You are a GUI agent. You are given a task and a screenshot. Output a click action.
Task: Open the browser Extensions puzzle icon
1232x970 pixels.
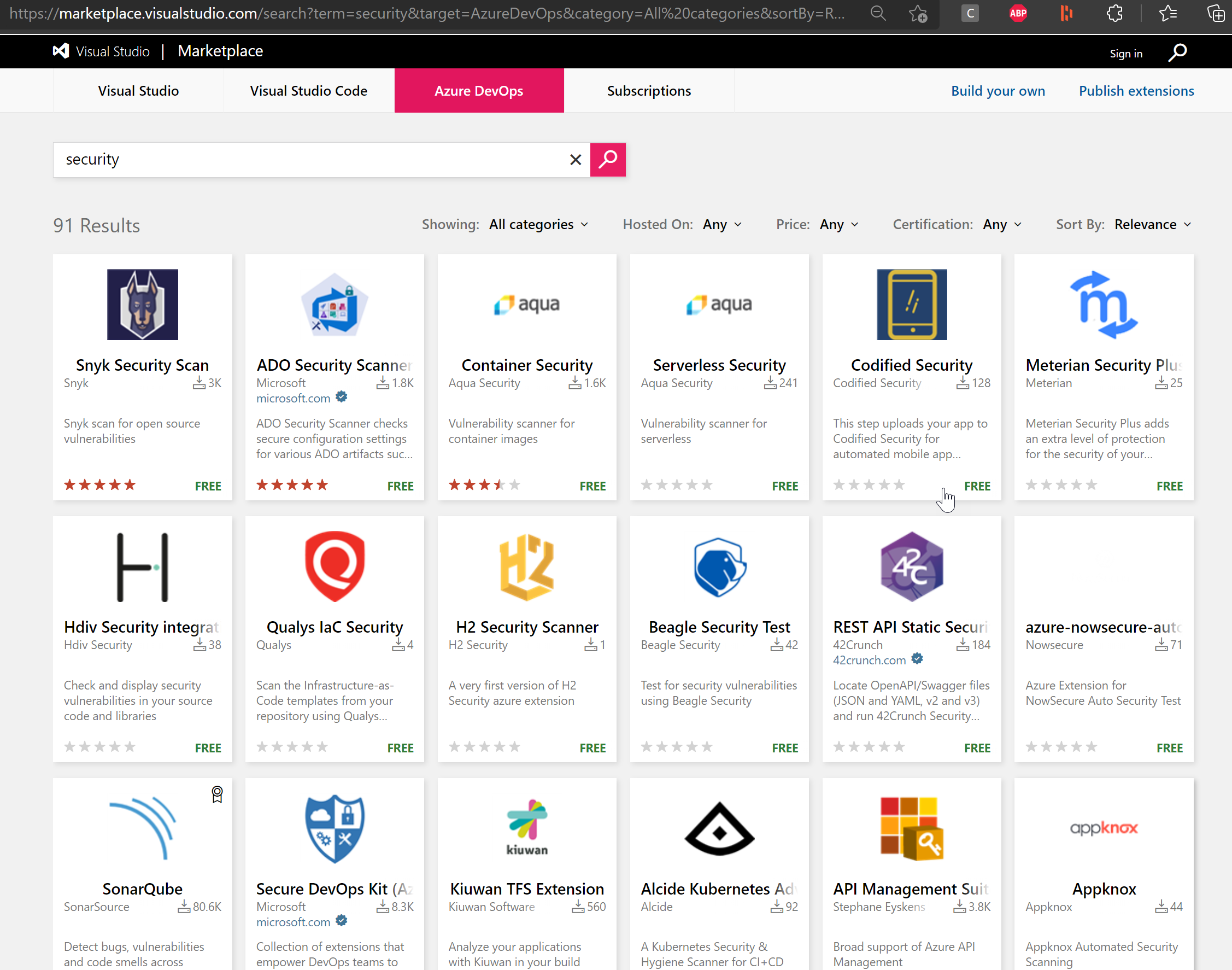coord(1114,13)
